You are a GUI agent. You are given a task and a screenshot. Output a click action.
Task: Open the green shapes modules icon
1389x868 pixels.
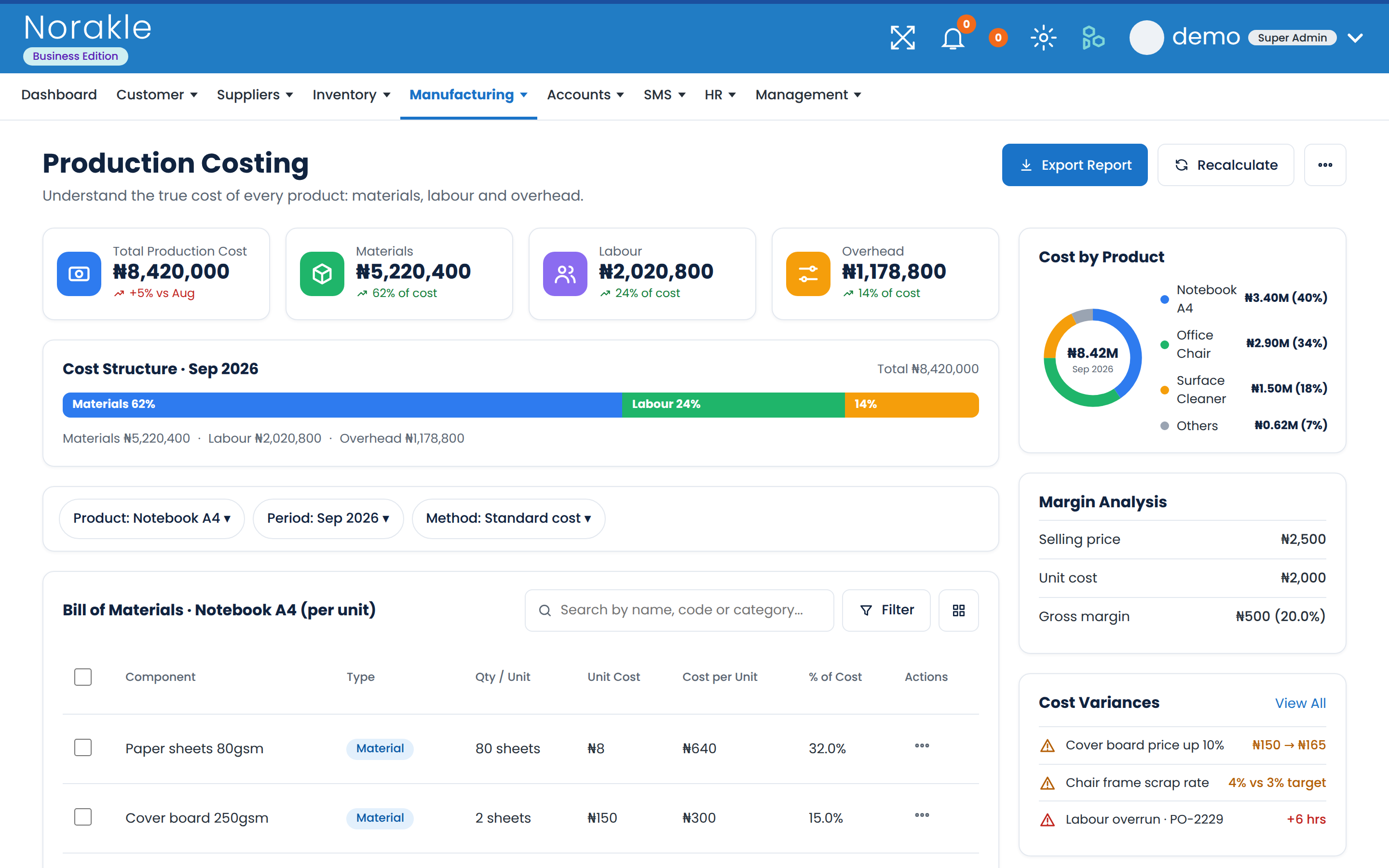pos(1093,38)
